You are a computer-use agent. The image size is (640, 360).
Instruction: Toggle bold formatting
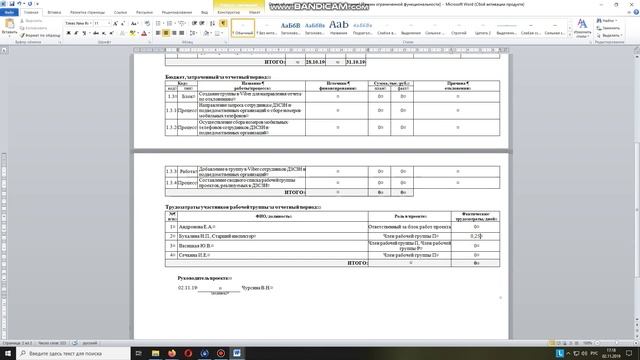tap(68, 33)
